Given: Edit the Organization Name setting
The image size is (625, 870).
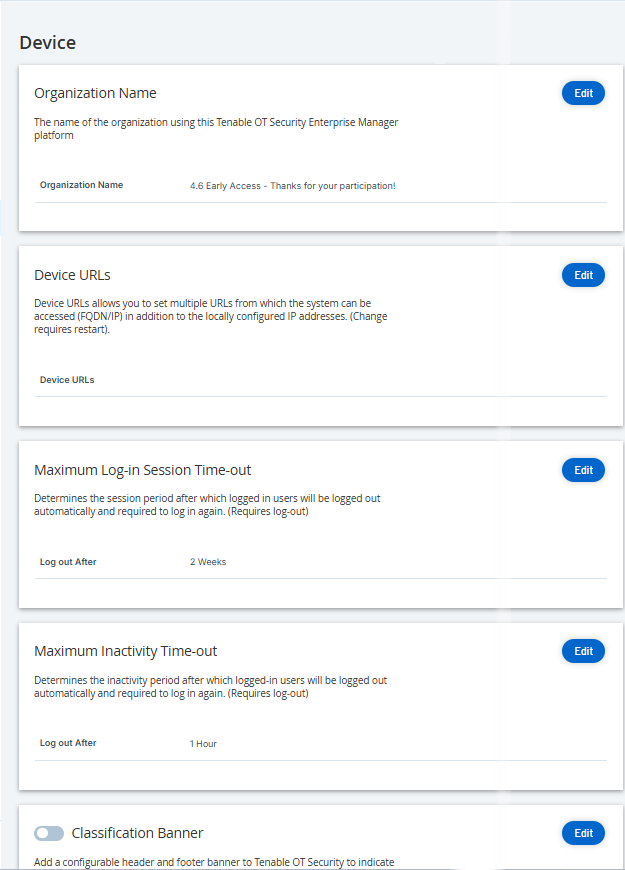Looking at the screenshot, I should point(583,93).
